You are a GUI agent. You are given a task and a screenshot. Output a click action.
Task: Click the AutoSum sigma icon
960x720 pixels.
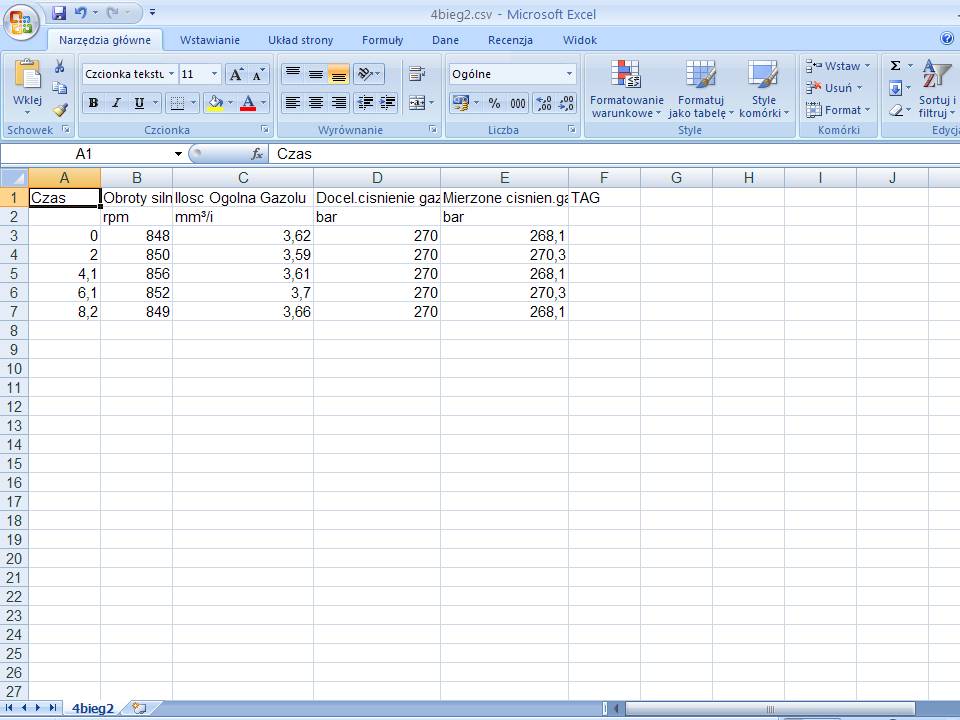pyautogui.click(x=895, y=66)
